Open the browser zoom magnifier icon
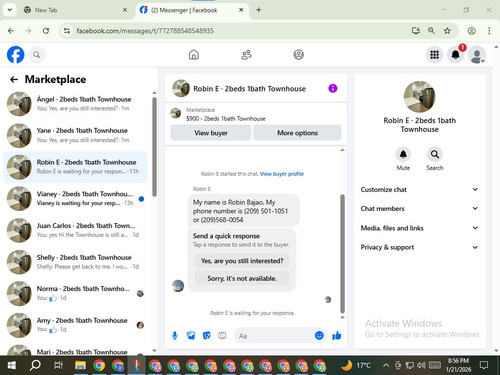This screenshot has height=375, width=500. pos(431,31)
